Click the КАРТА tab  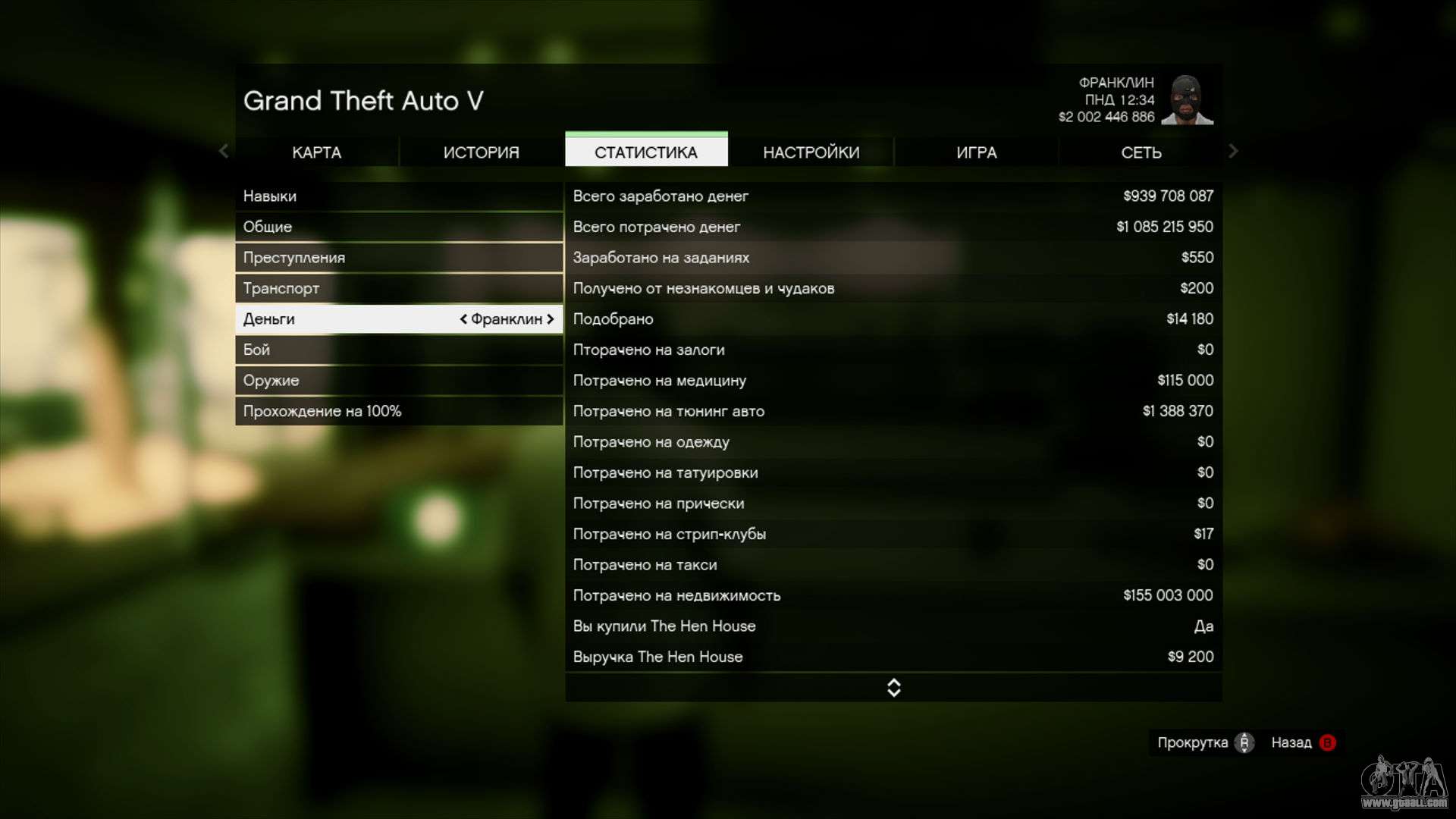[316, 152]
